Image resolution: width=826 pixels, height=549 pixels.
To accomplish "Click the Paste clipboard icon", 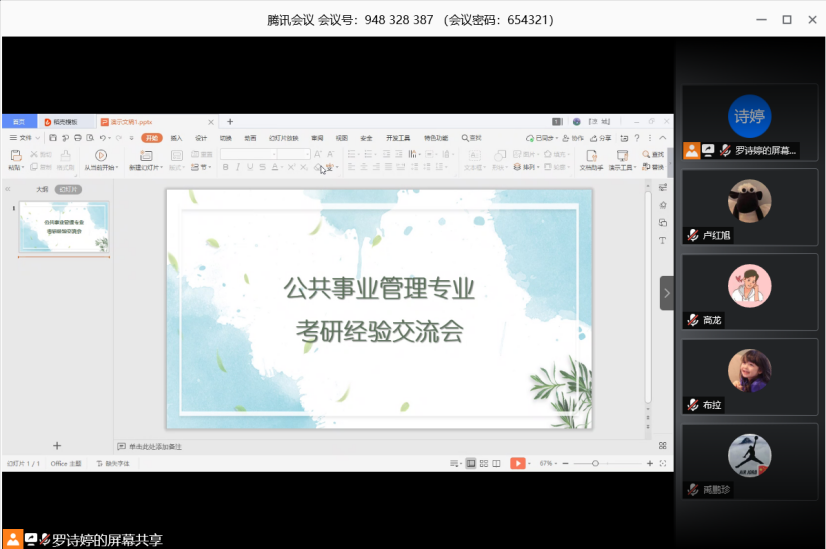I will 15,156.
